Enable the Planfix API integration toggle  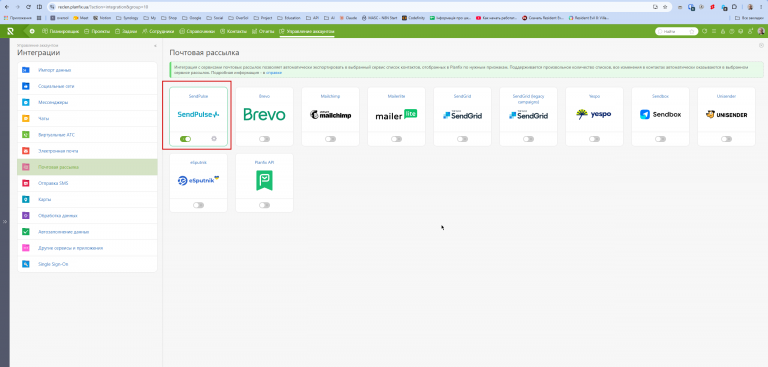(x=264, y=205)
